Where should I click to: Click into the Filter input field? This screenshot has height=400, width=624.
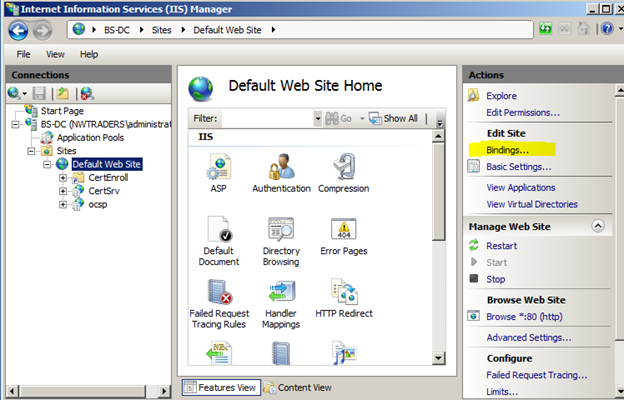click(267, 119)
